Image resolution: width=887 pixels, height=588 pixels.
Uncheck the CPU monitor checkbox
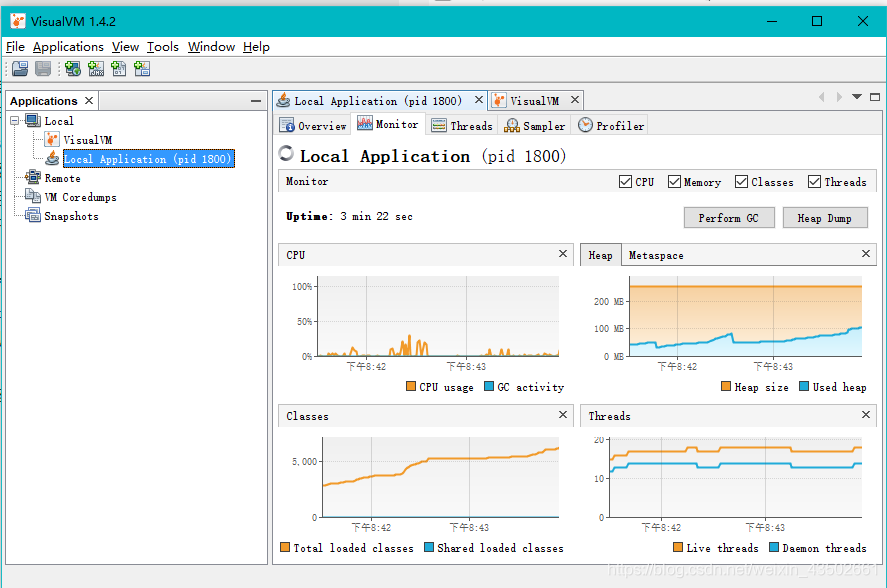[x=625, y=182]
